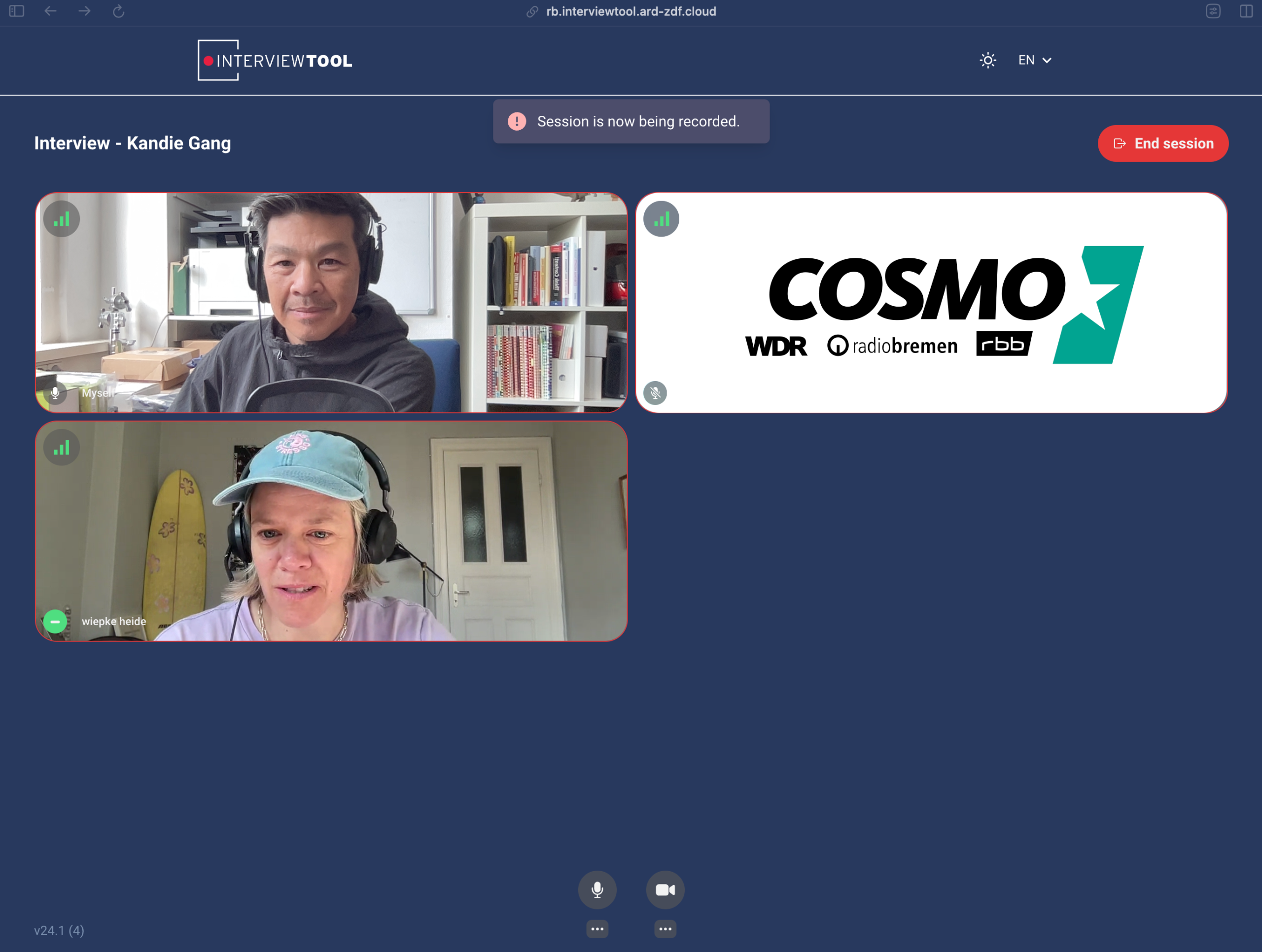Click the InterviewTool logo
Image resolution: width=1262 pixels, height=952 pixels.
[275, 60]
